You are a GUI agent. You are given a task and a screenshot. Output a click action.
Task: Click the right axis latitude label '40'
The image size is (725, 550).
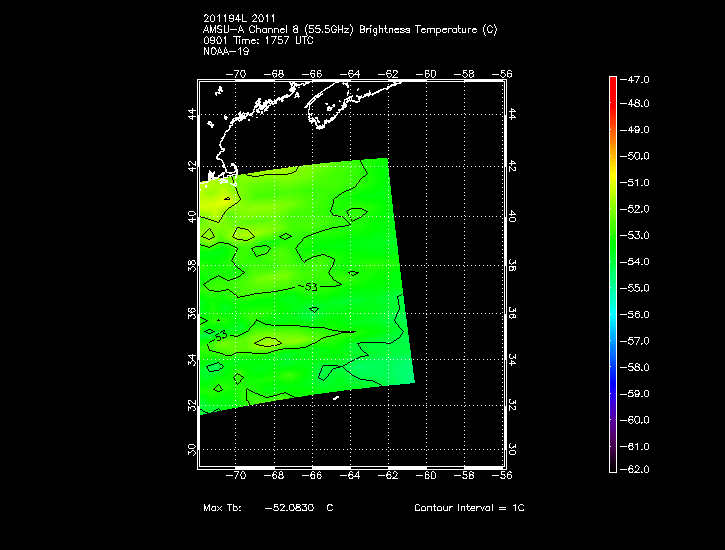click(x=512, y=216)
